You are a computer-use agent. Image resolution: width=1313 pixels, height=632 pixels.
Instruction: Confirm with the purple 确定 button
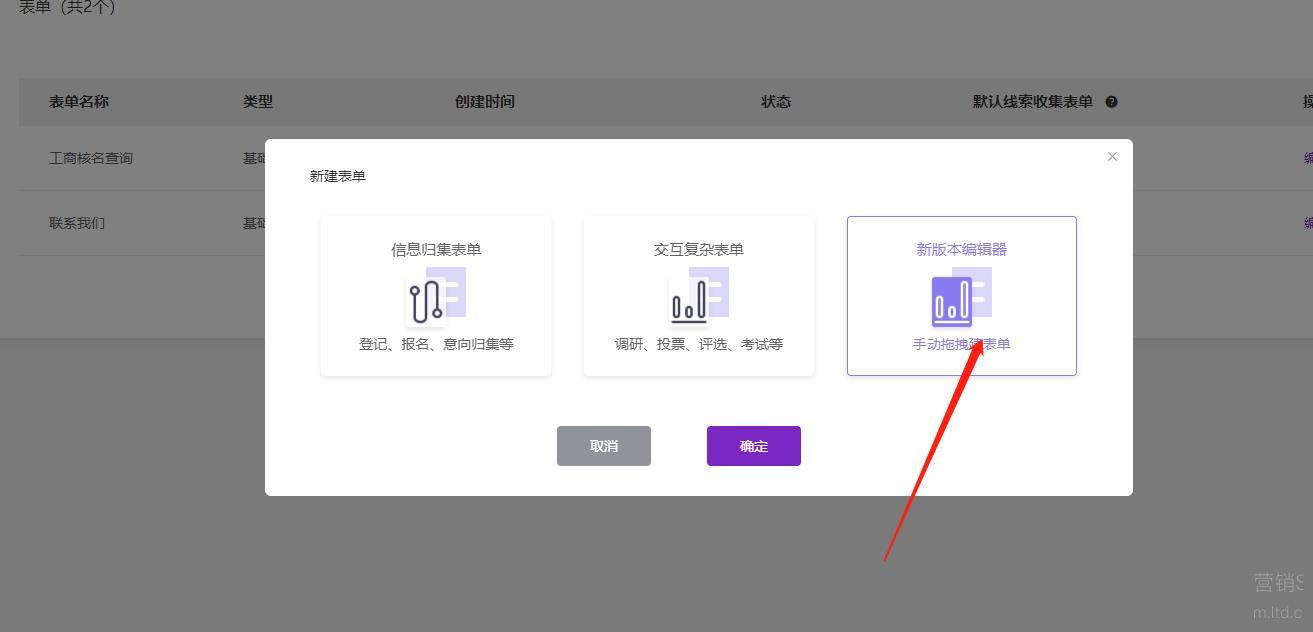coord(753,446)
